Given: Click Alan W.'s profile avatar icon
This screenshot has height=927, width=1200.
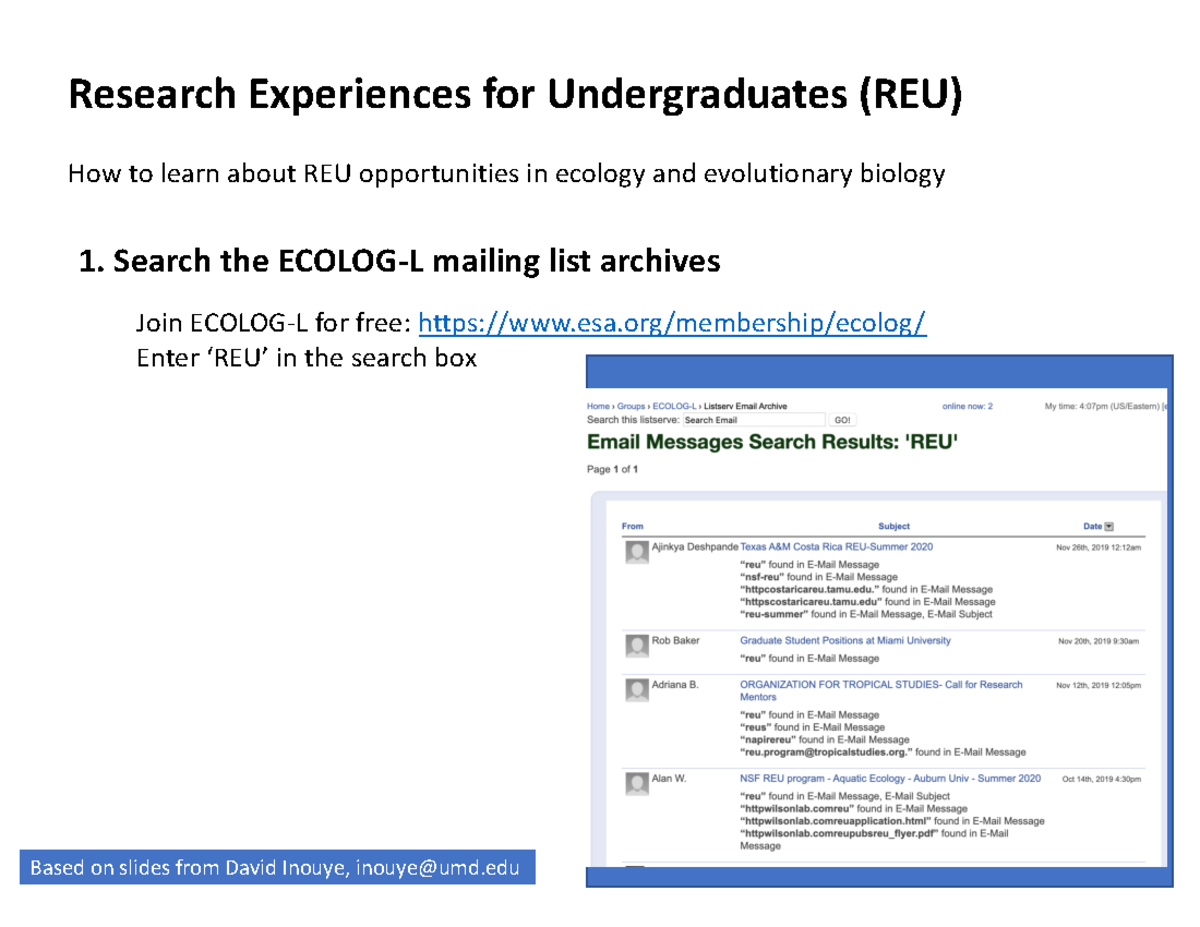Looking at the screenshot, I should click(x=637, y=783).
